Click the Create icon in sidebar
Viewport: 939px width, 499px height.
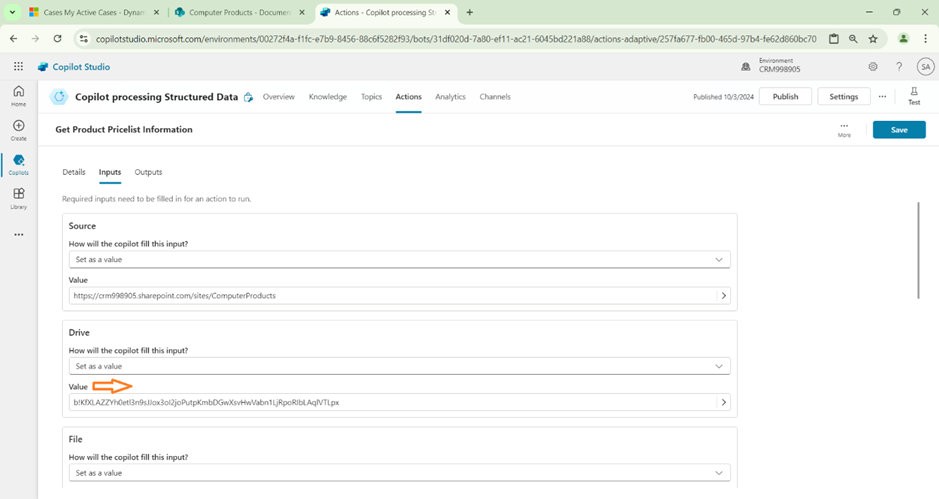18,130
